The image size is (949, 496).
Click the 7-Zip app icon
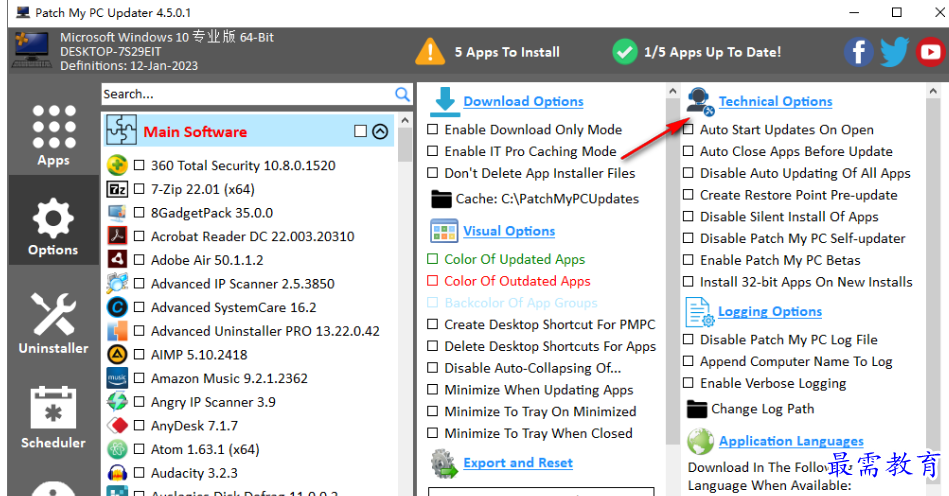117,189
